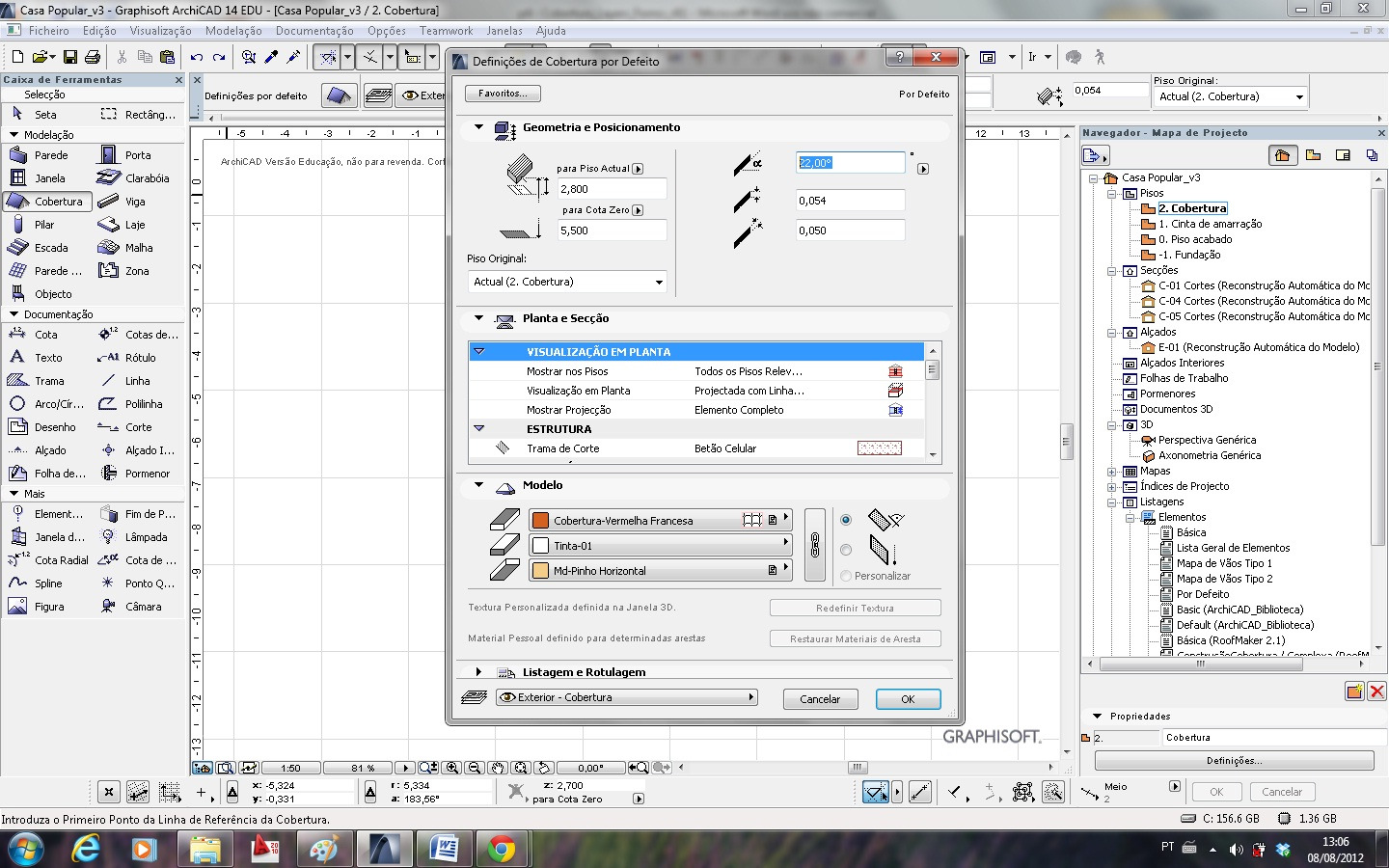Select the Zona zone tool
The width and height of the screenshot is (1389, 868).
tap(137, 270)
